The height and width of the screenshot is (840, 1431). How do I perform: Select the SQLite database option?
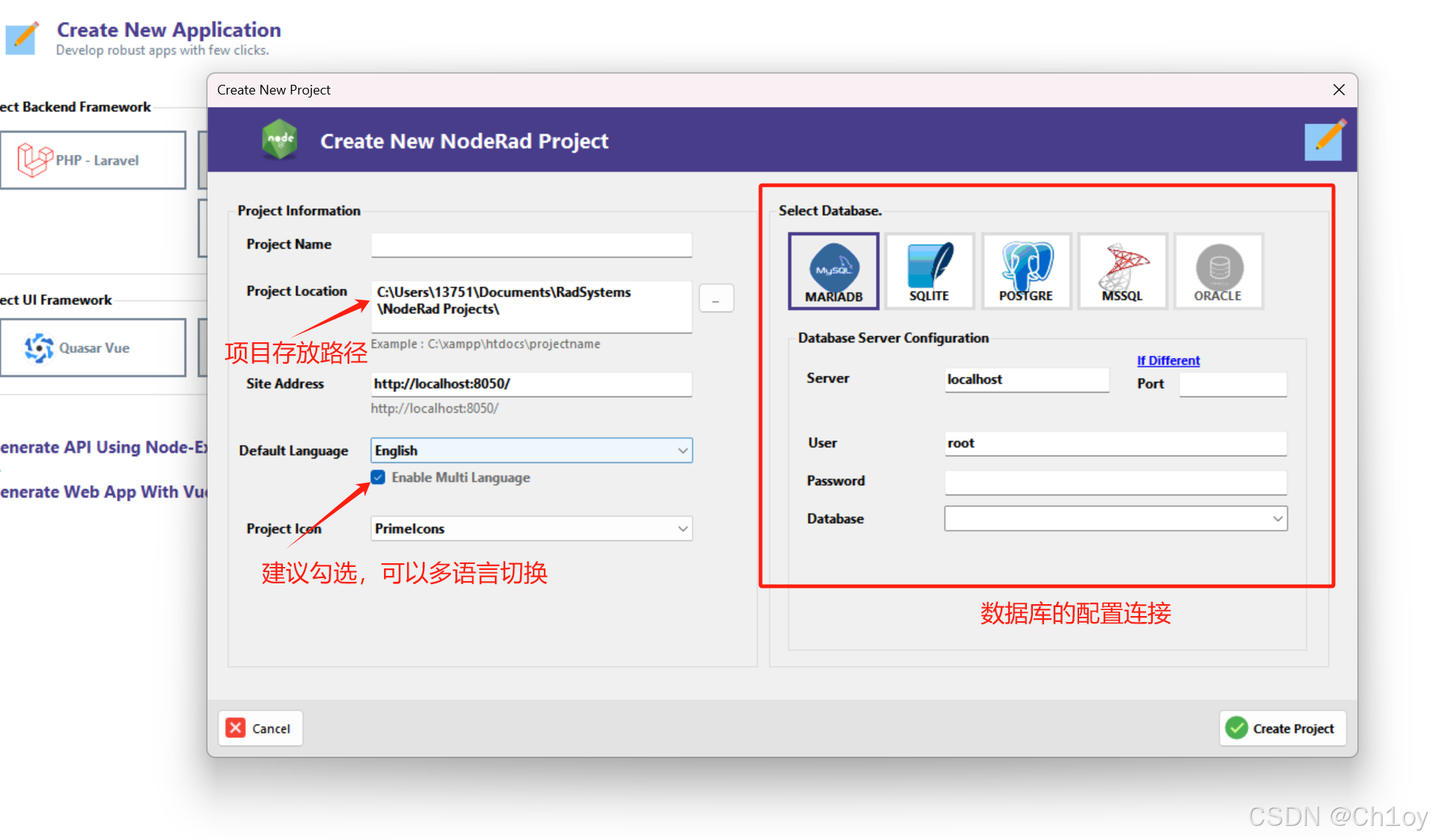click(929, 271)
